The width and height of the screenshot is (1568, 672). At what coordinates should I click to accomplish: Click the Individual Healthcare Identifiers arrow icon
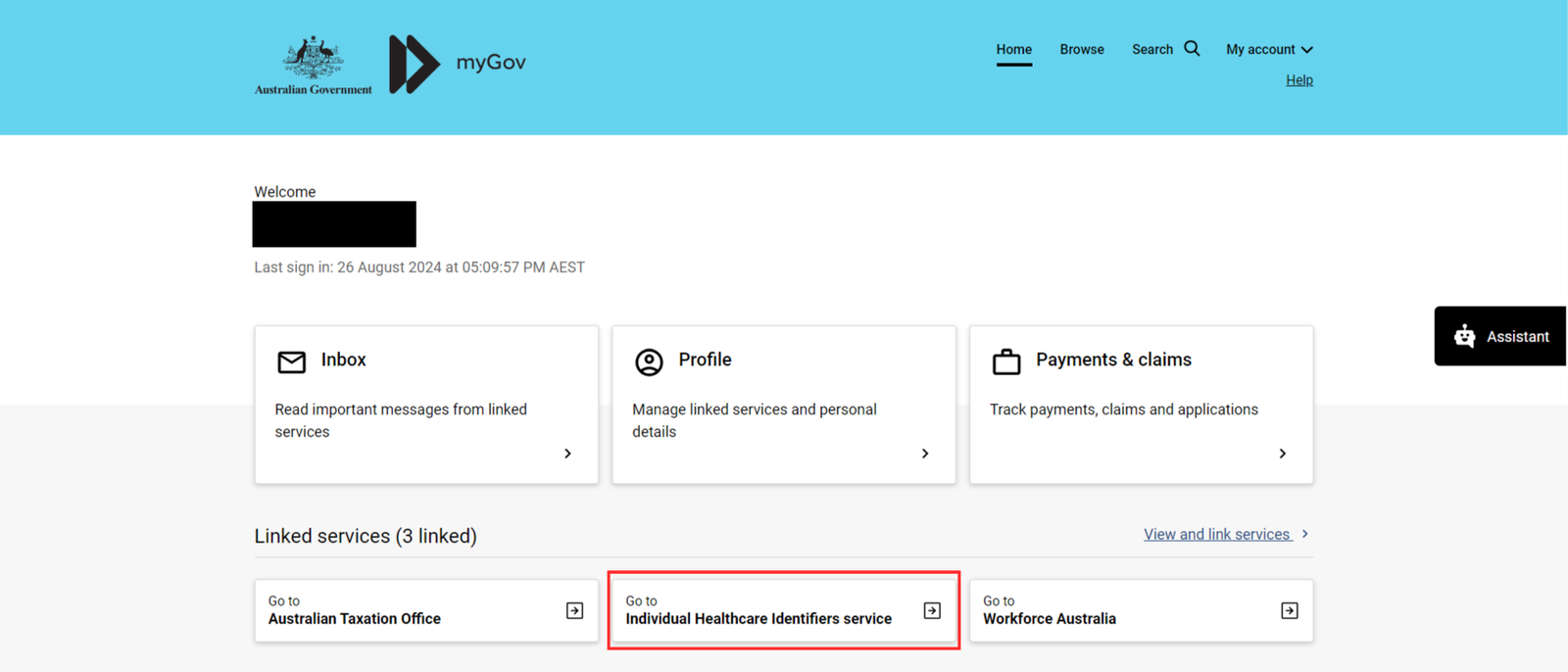[932, 610]
